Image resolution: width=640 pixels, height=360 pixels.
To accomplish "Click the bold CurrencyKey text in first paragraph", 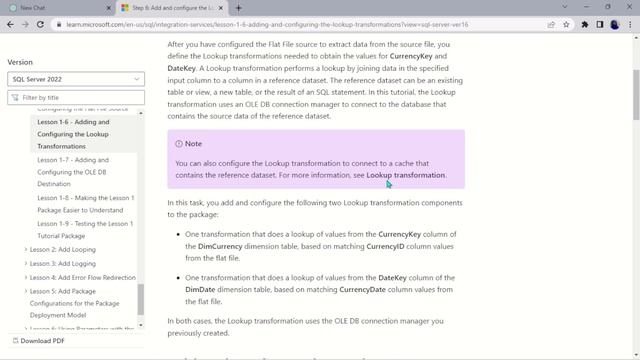I will pyautogui.click(x=411, y=56).
